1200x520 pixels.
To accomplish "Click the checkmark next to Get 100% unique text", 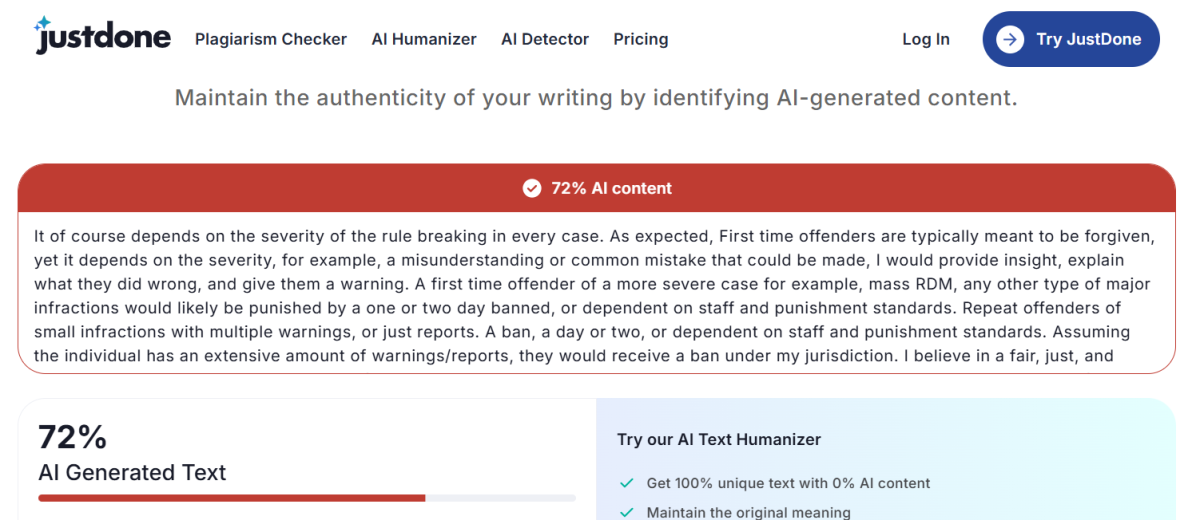I will (627, 483).
